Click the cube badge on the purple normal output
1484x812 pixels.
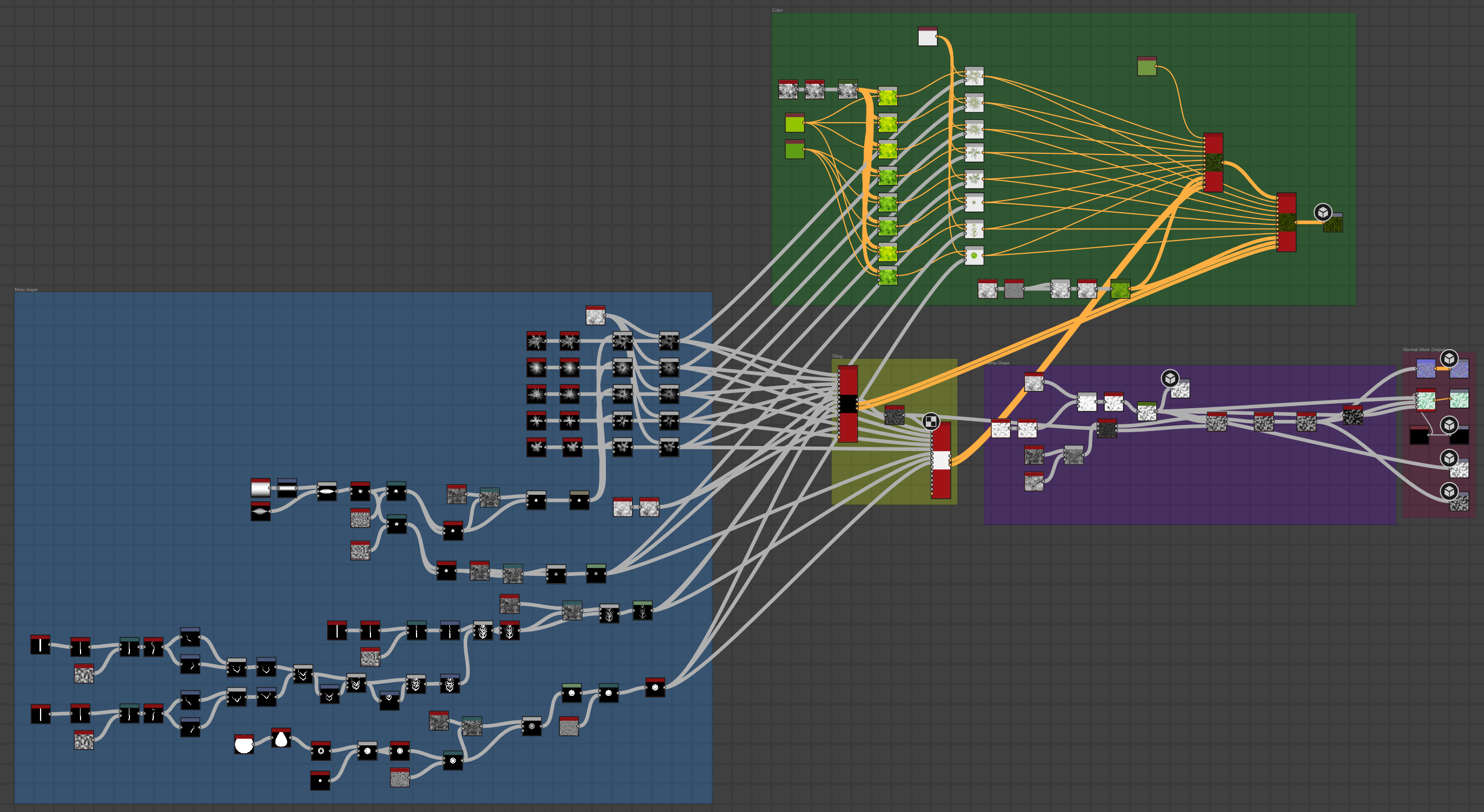[1449, 358]
